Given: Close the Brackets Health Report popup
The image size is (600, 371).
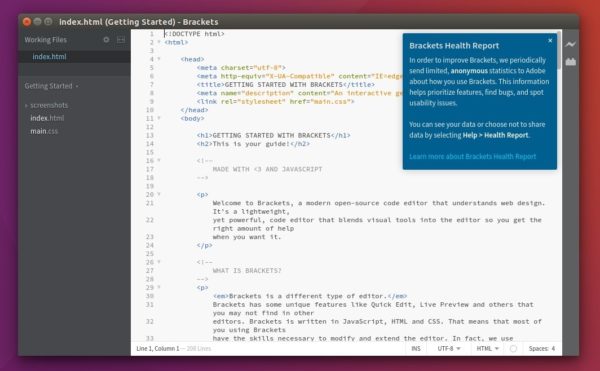Looking at the screenshot, I should 550,41.
